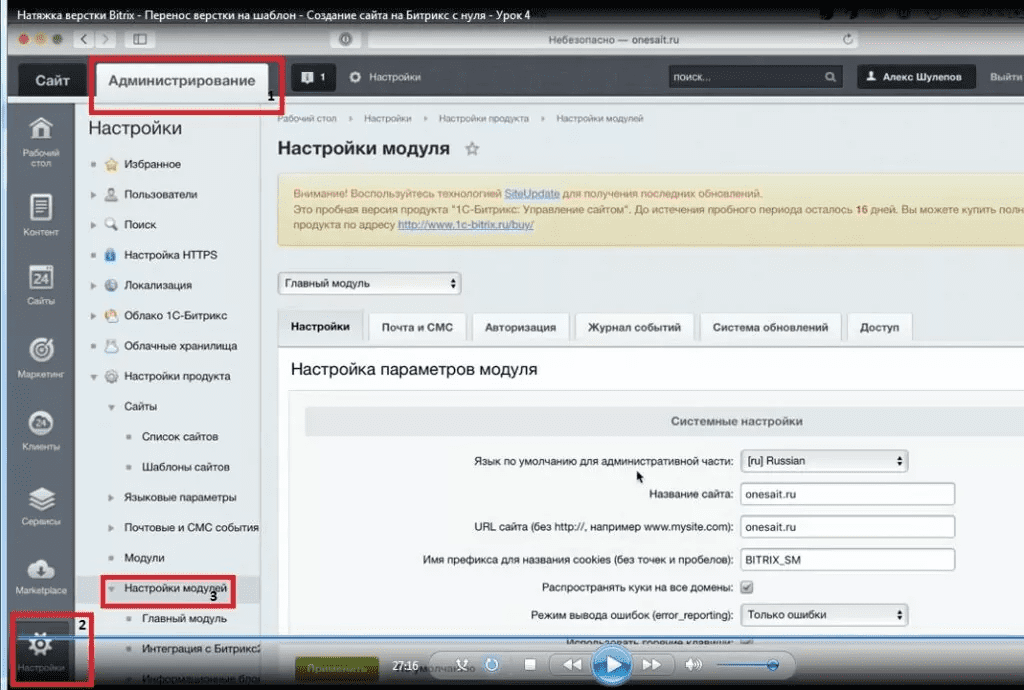Mute the video via speaker icon

pos(693,665)
